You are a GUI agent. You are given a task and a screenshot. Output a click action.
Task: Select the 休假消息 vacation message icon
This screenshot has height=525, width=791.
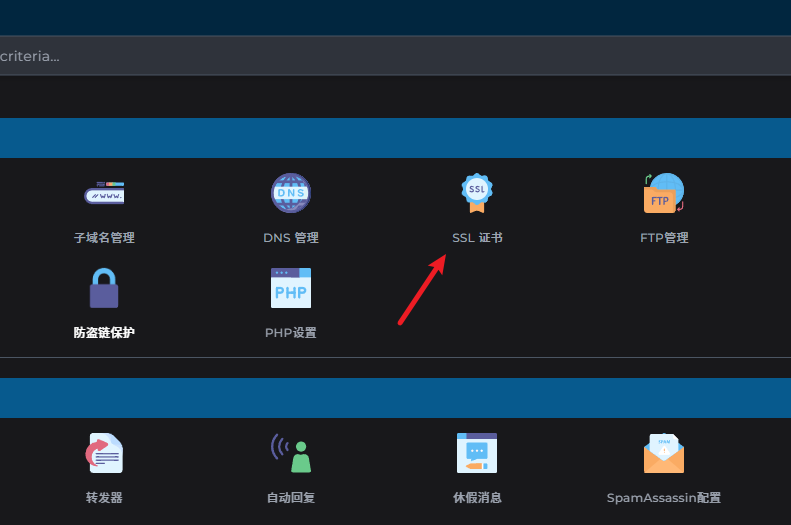(x=477, y=453)
